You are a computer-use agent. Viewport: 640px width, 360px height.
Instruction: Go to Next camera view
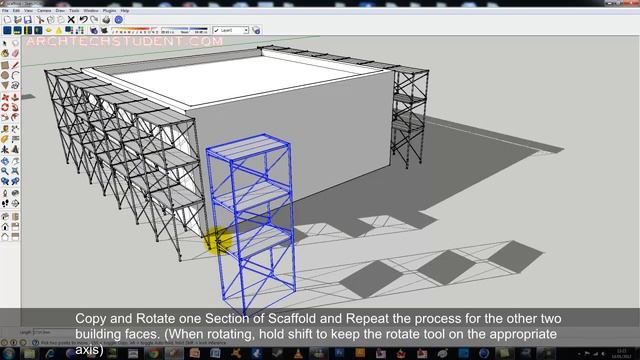pos(15,182)
